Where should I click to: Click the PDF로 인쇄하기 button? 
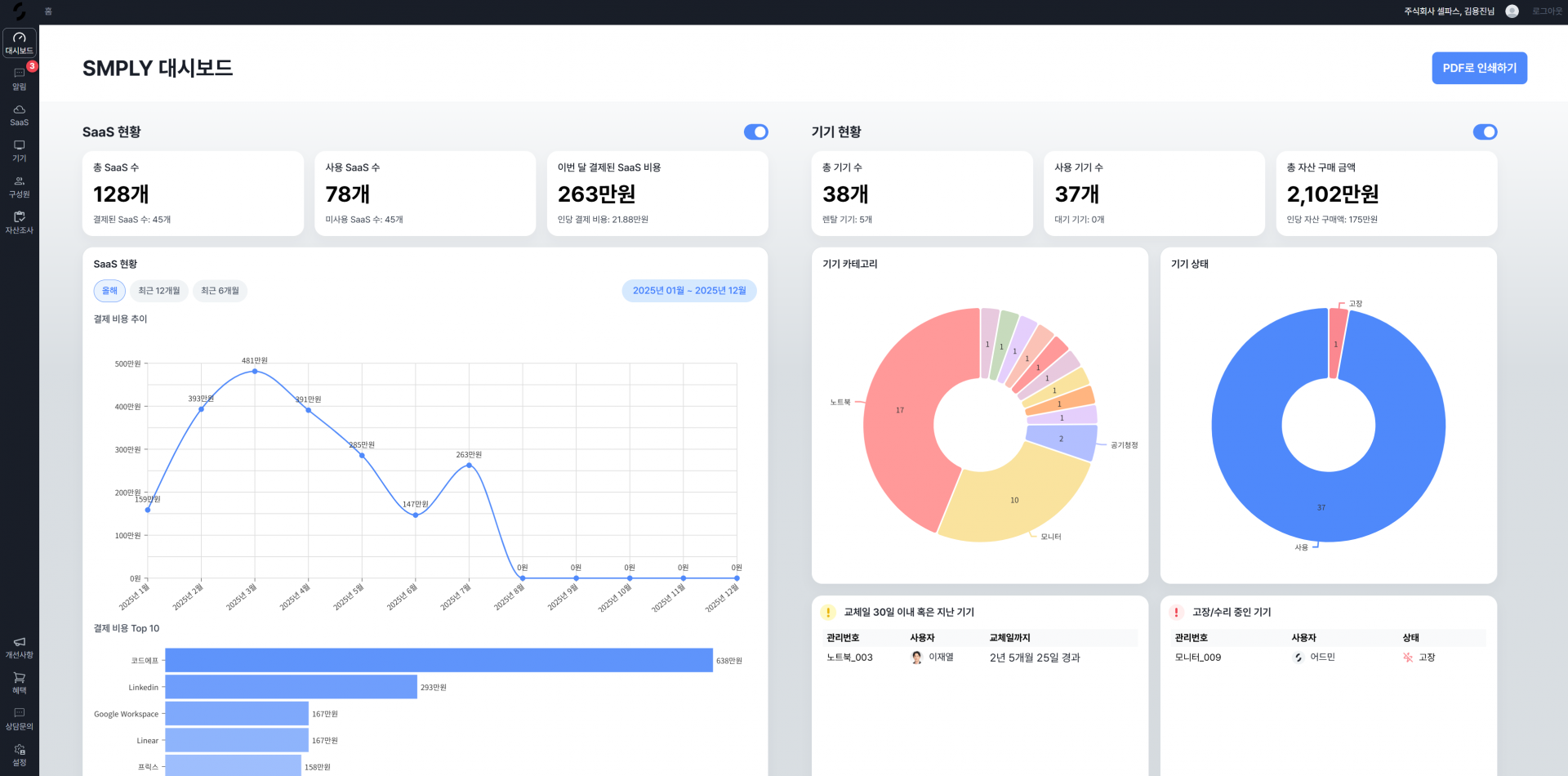tap(1479, 68)
